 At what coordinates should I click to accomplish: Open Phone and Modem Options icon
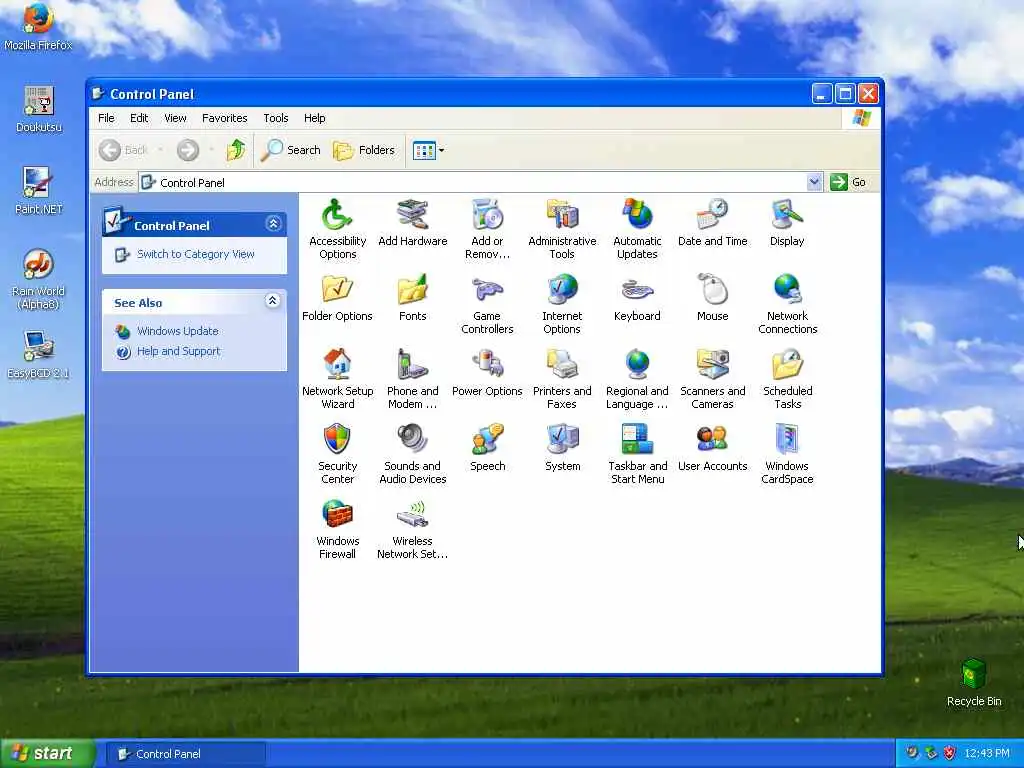[x=413, y=379]
